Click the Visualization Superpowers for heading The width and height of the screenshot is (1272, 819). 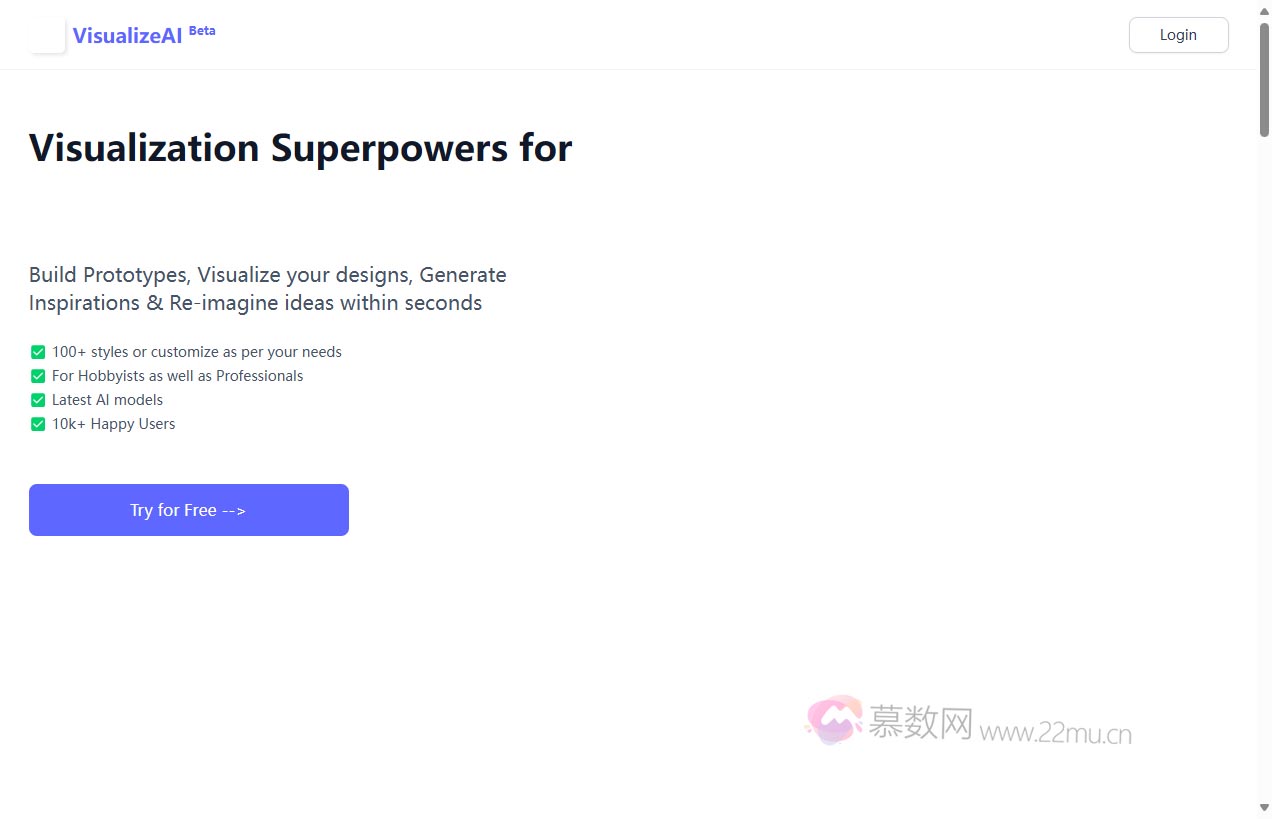[x=300, y=148]
